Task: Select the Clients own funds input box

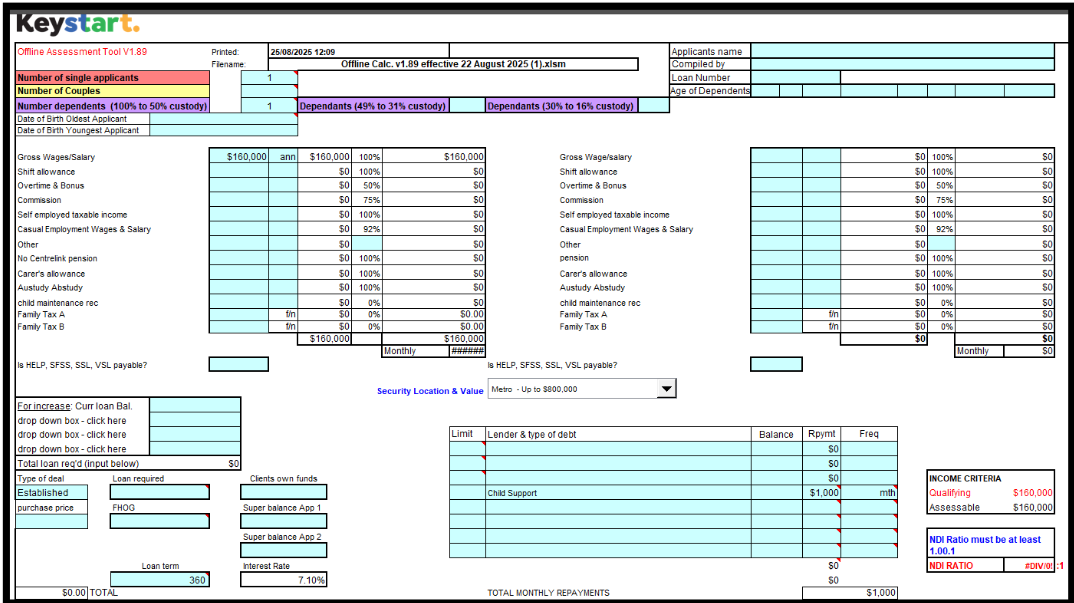Action: point(283,492)
